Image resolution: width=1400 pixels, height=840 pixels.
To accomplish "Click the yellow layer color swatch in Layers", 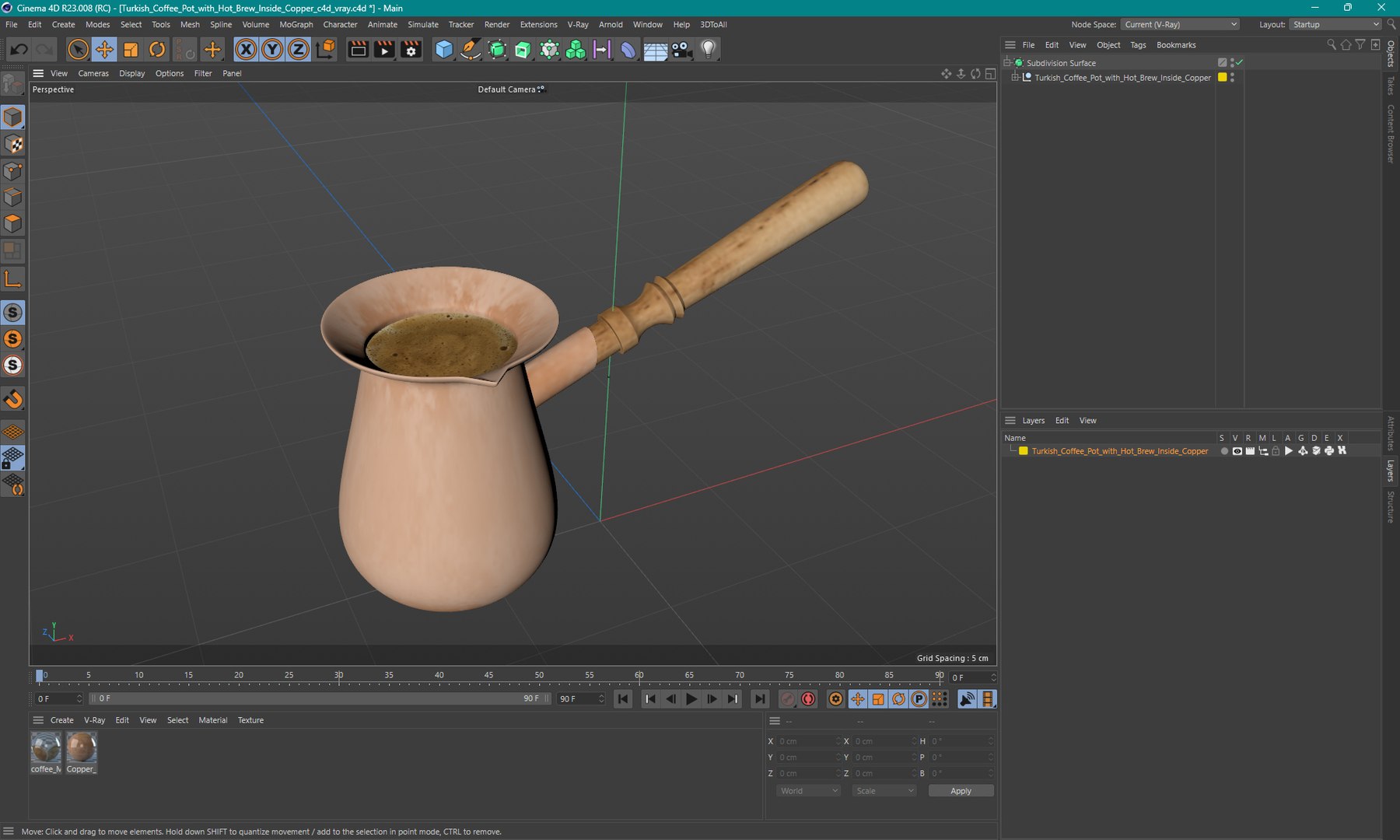I will tap(1024, 451).
